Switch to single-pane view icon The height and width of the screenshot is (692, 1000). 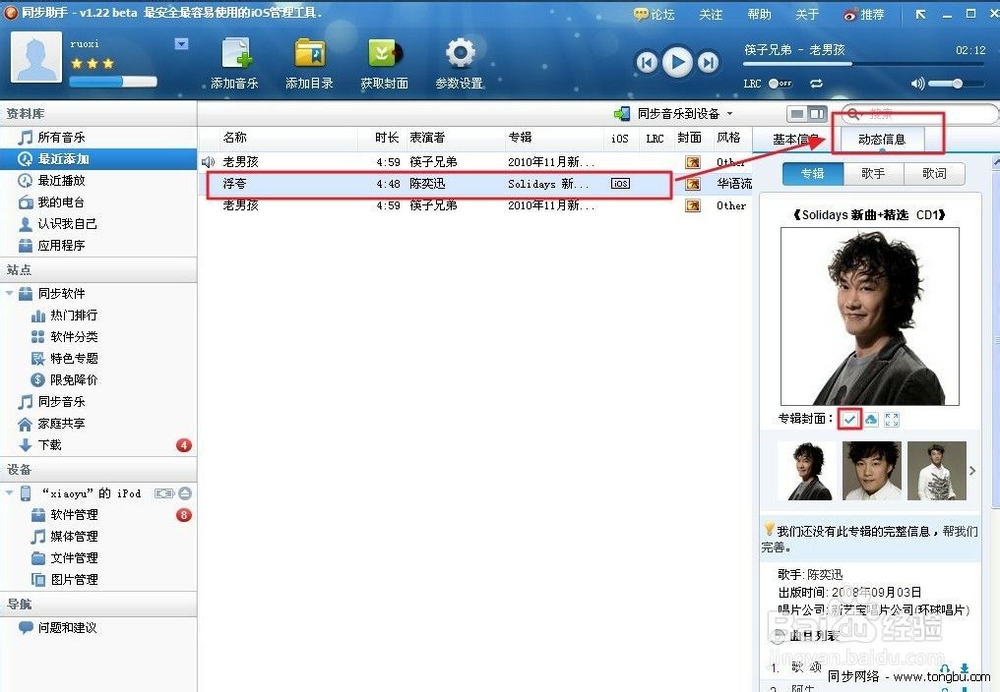pyautogui.click(x=797, y=114)
